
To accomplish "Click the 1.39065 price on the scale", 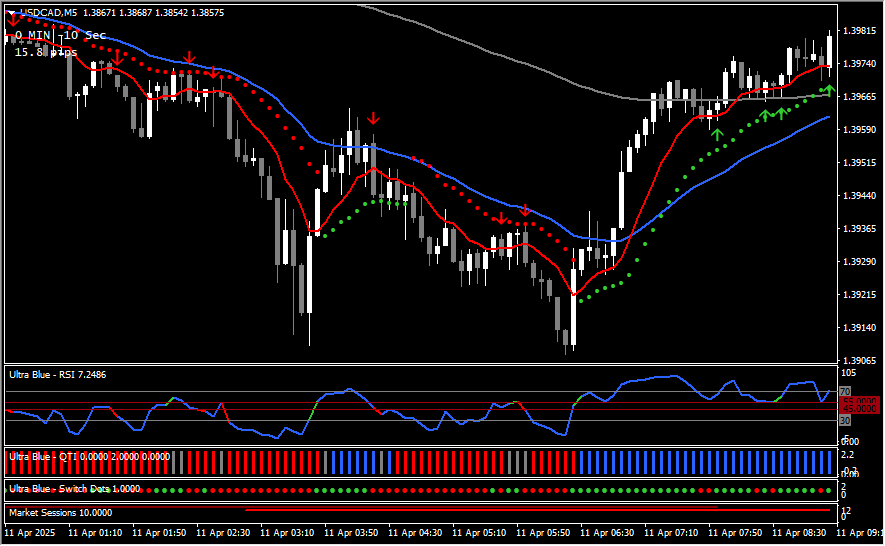I will tap(860, 360).
